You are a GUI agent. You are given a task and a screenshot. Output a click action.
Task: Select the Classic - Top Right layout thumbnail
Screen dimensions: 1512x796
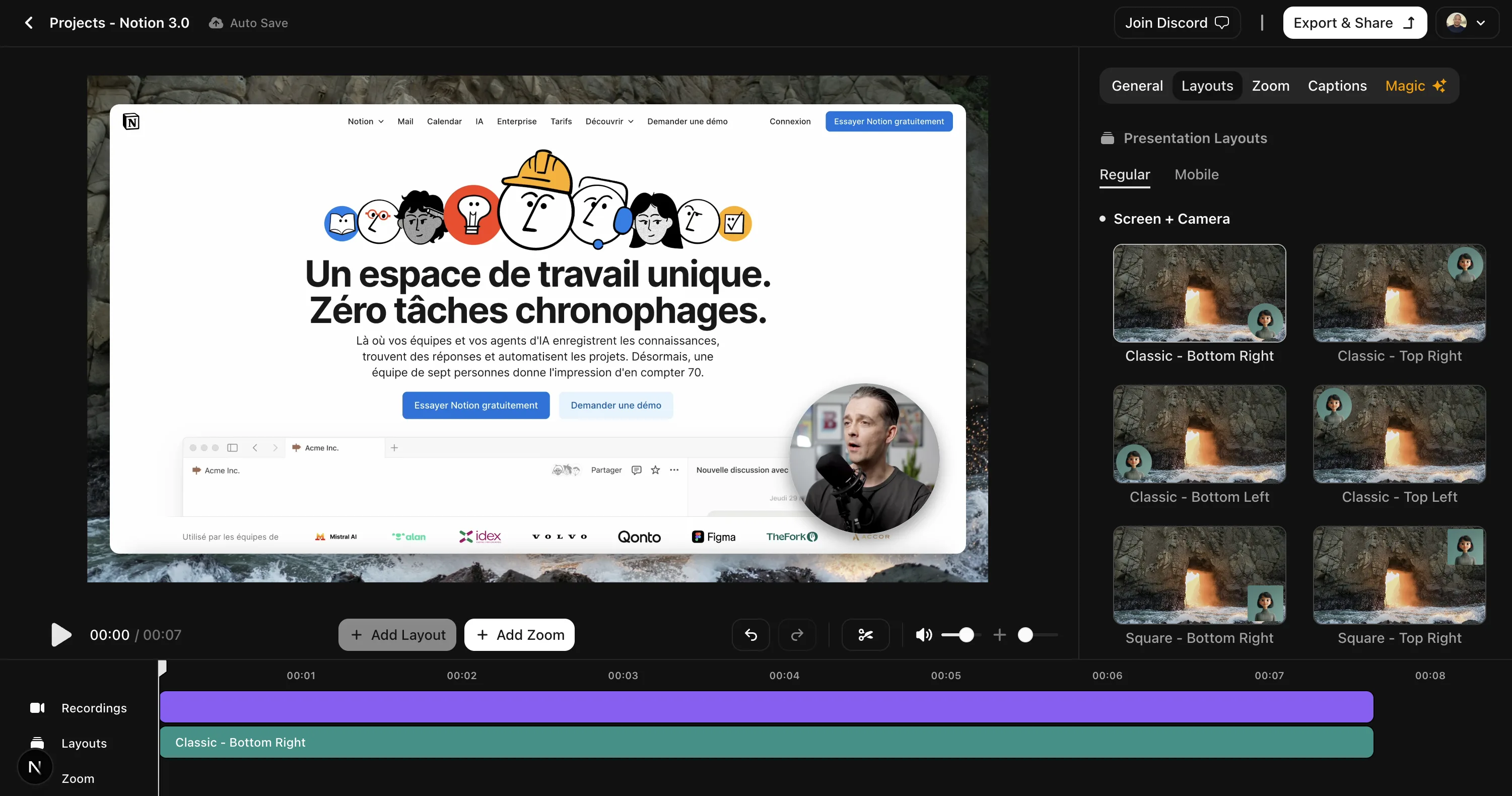coord(1399,293)
